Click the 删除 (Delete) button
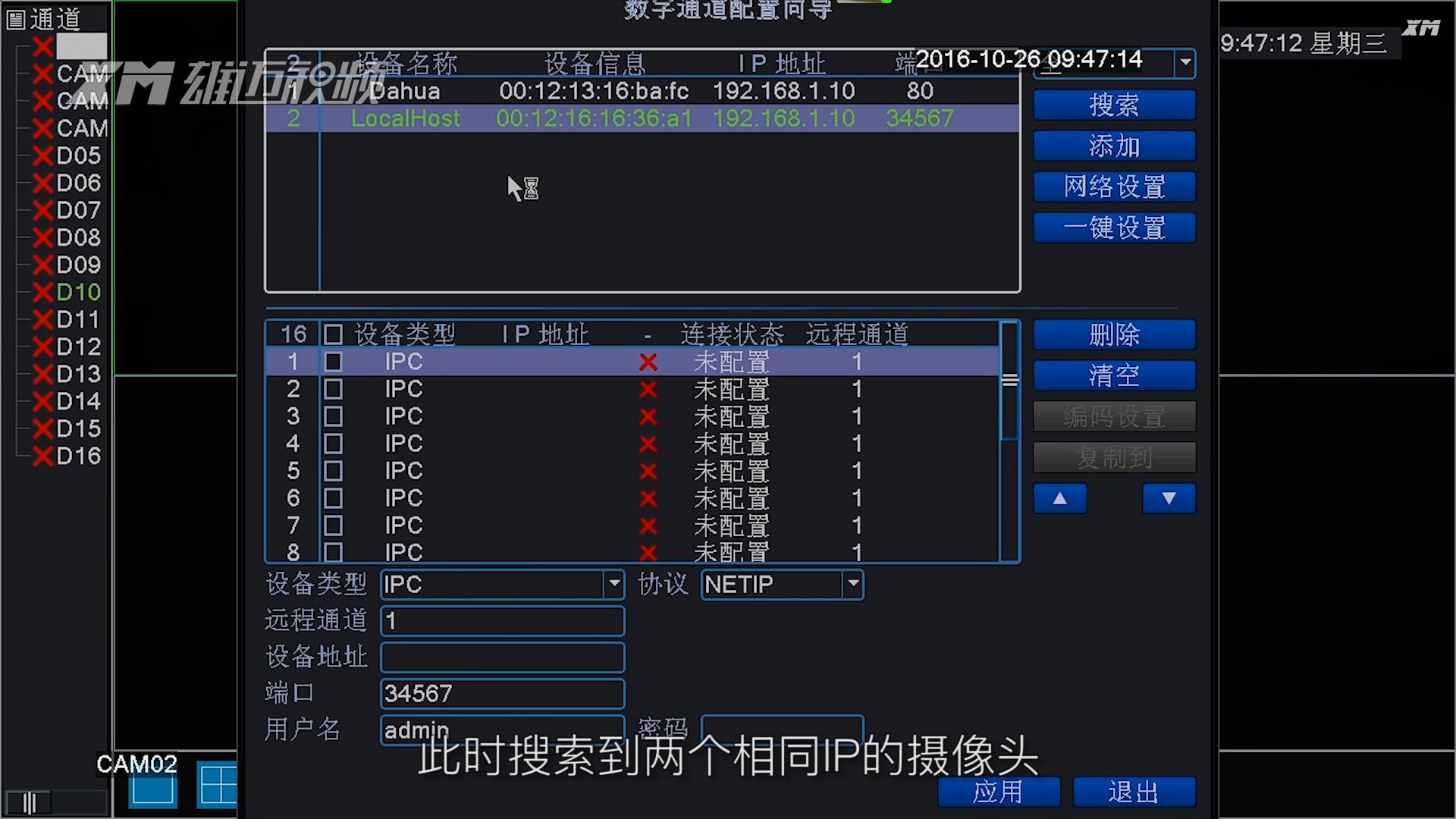The image size is (1456, 819). tap(1113, 335)
